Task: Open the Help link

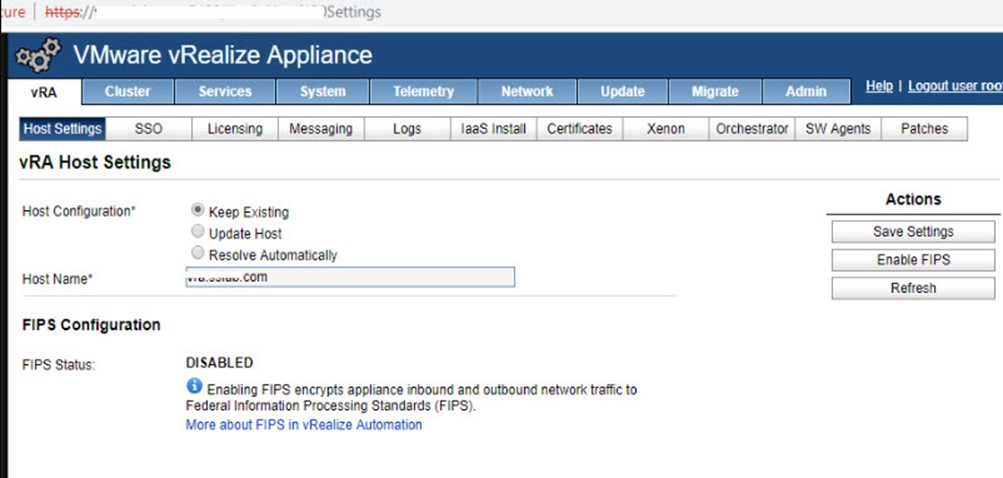Action: pyautogui.click(x=879, y=86)
